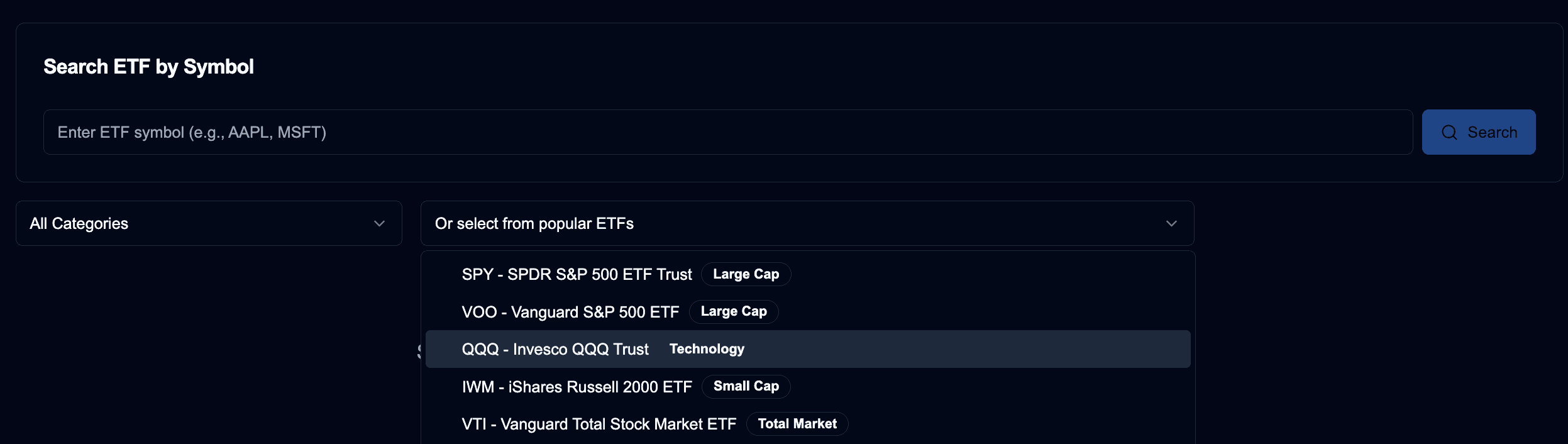Click the Large Cap badge next to SPY

(x=746, y=274)
